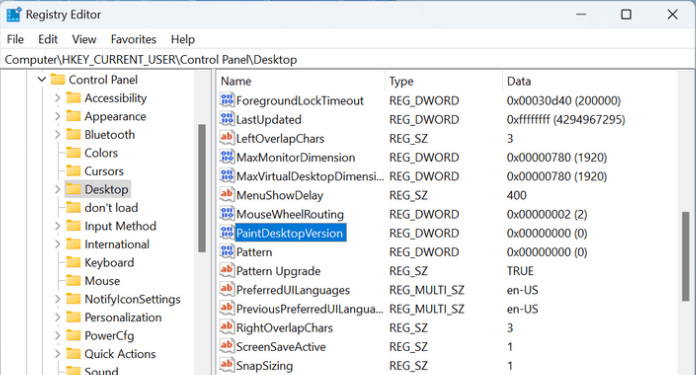
Task: Click the PaintDesktopVersion DWORD icon
Action: click(x=227, y=233)
